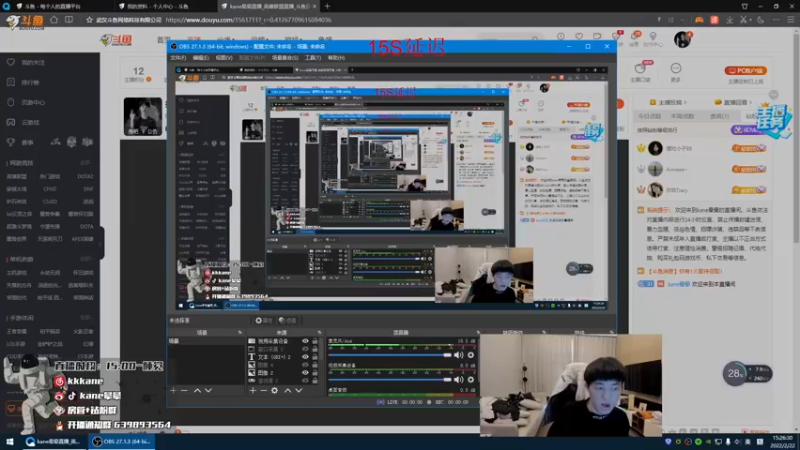Hide the Text (GDI+) 2 source
Screen dimensions: 800x450
coord(305,357)
